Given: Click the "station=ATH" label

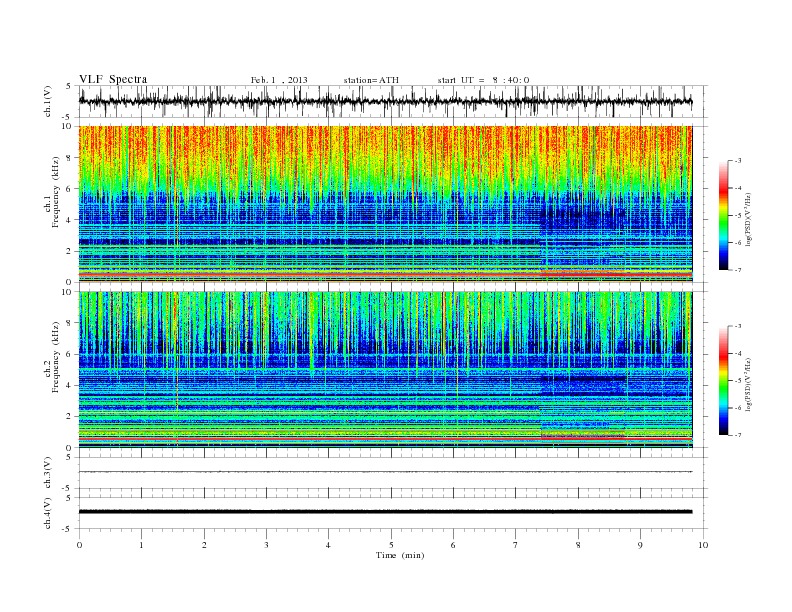Looking at the screenshot, I should (371, 80).
